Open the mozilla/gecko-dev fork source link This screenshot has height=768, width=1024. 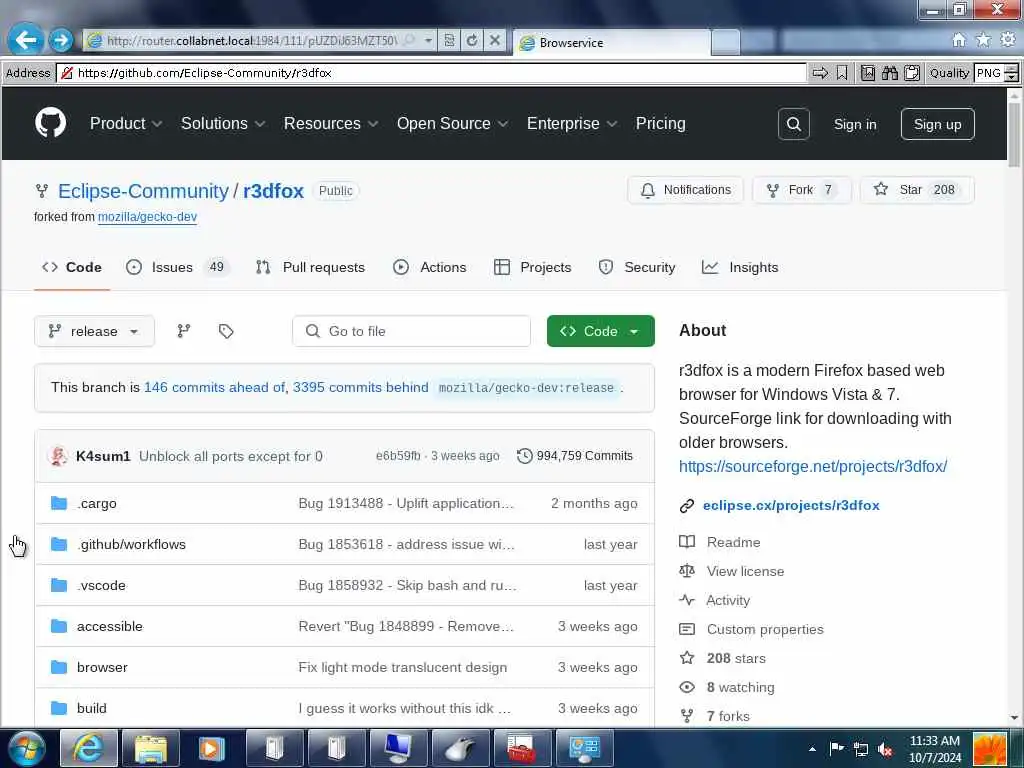click(x=147, y=217)
